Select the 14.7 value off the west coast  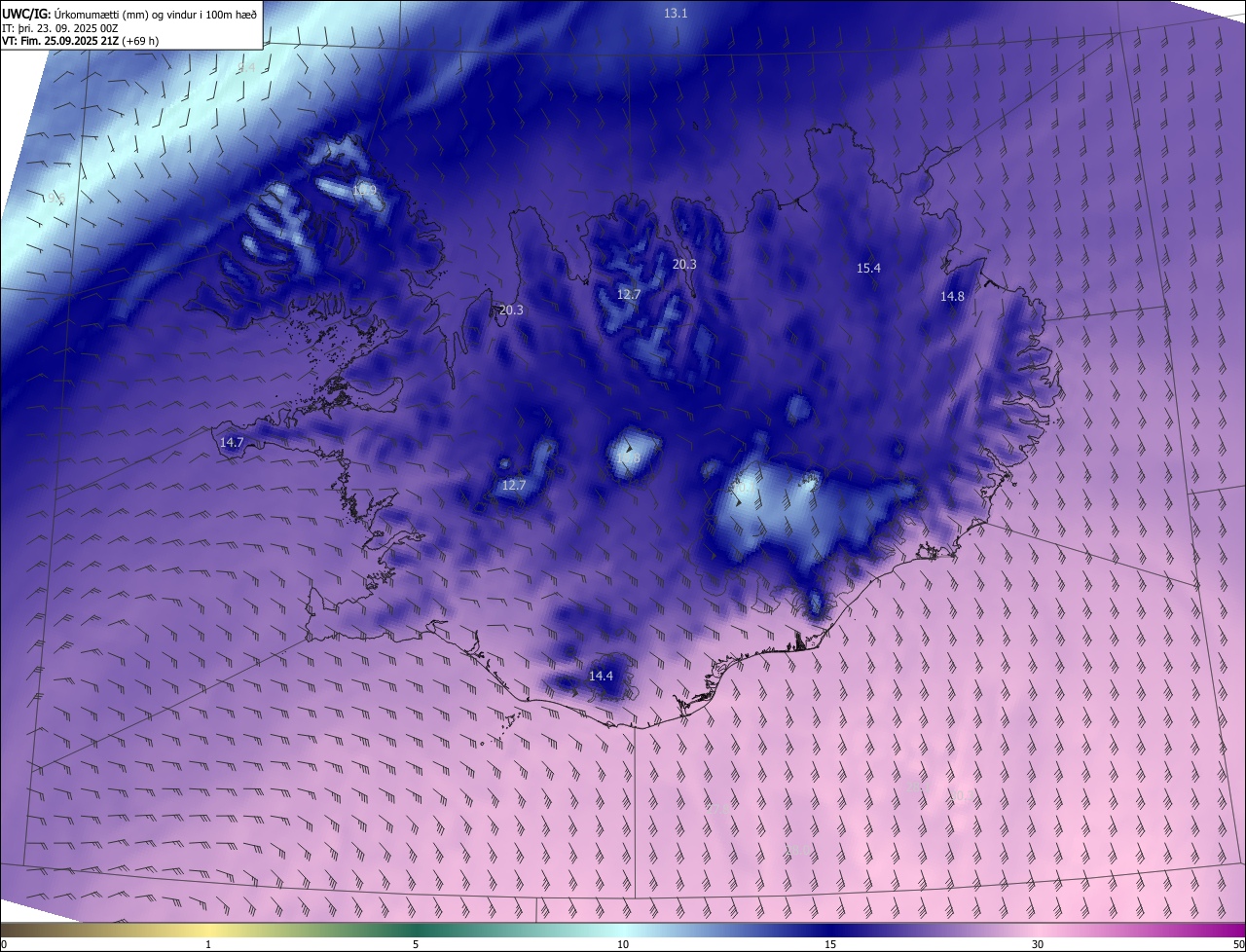[x=232, y=442]
